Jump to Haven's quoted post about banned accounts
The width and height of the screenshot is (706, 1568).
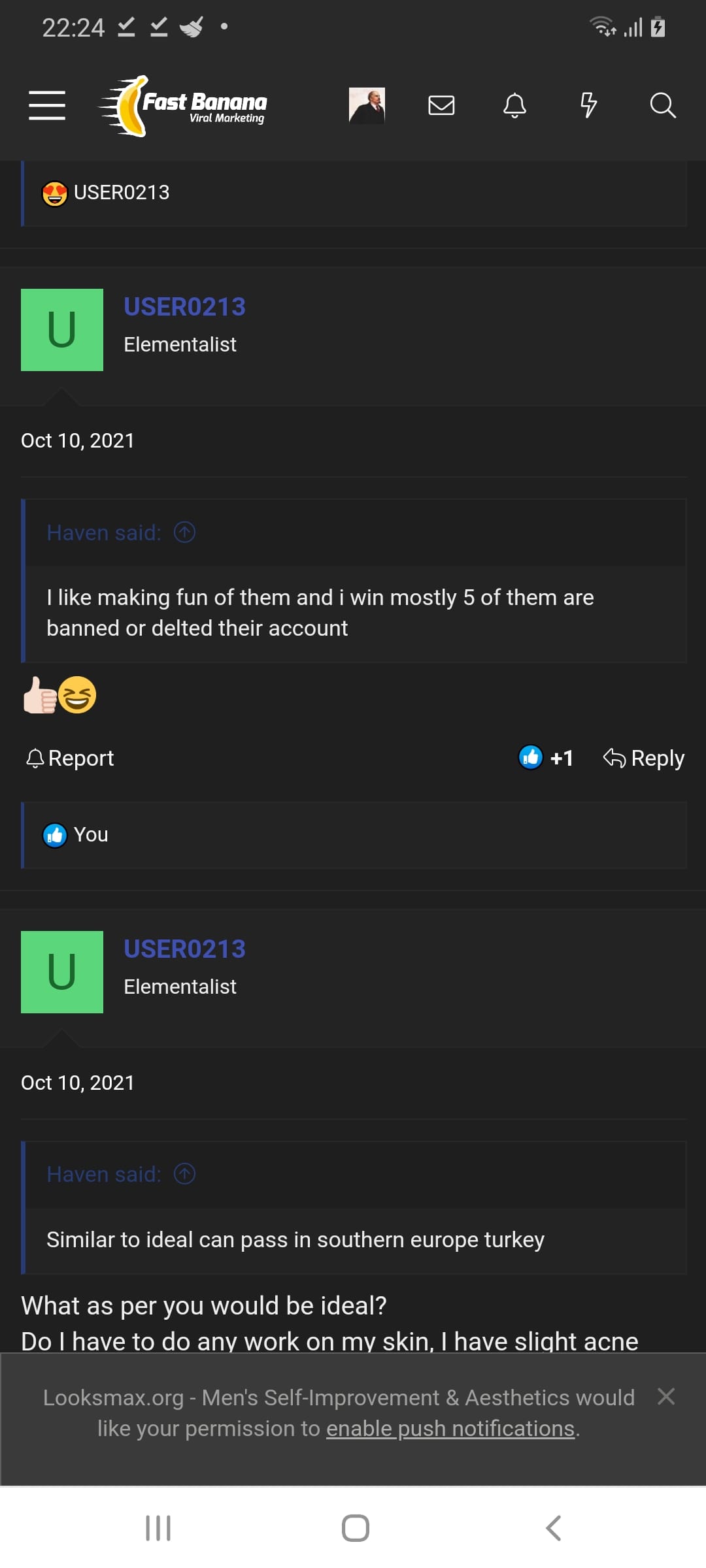(x=184, y=532)
